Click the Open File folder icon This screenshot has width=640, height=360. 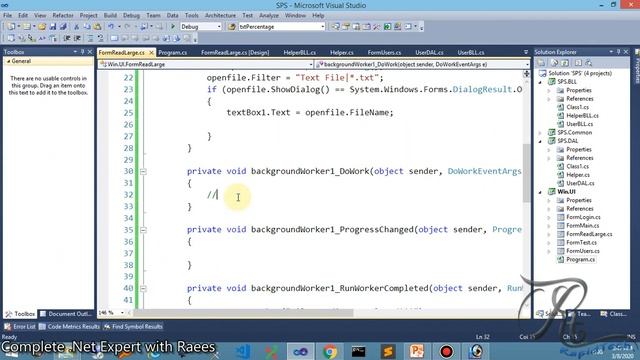[42, 27]
